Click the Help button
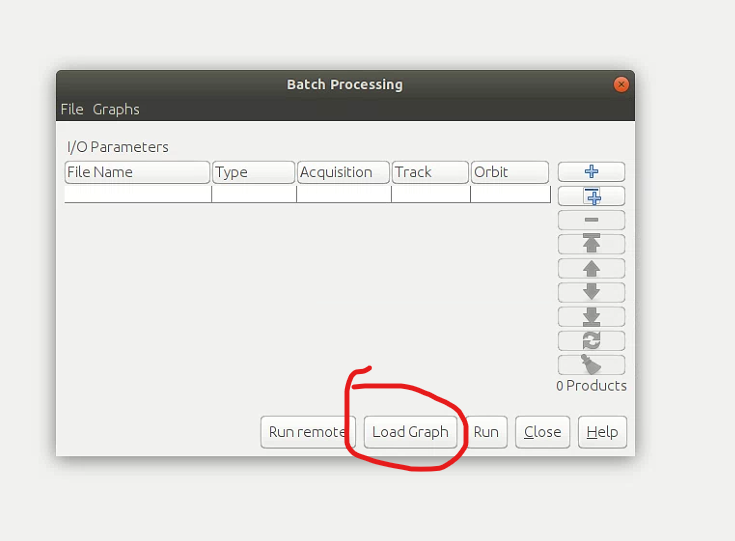Viewport: 735px width, 541px height. (602, 432)
